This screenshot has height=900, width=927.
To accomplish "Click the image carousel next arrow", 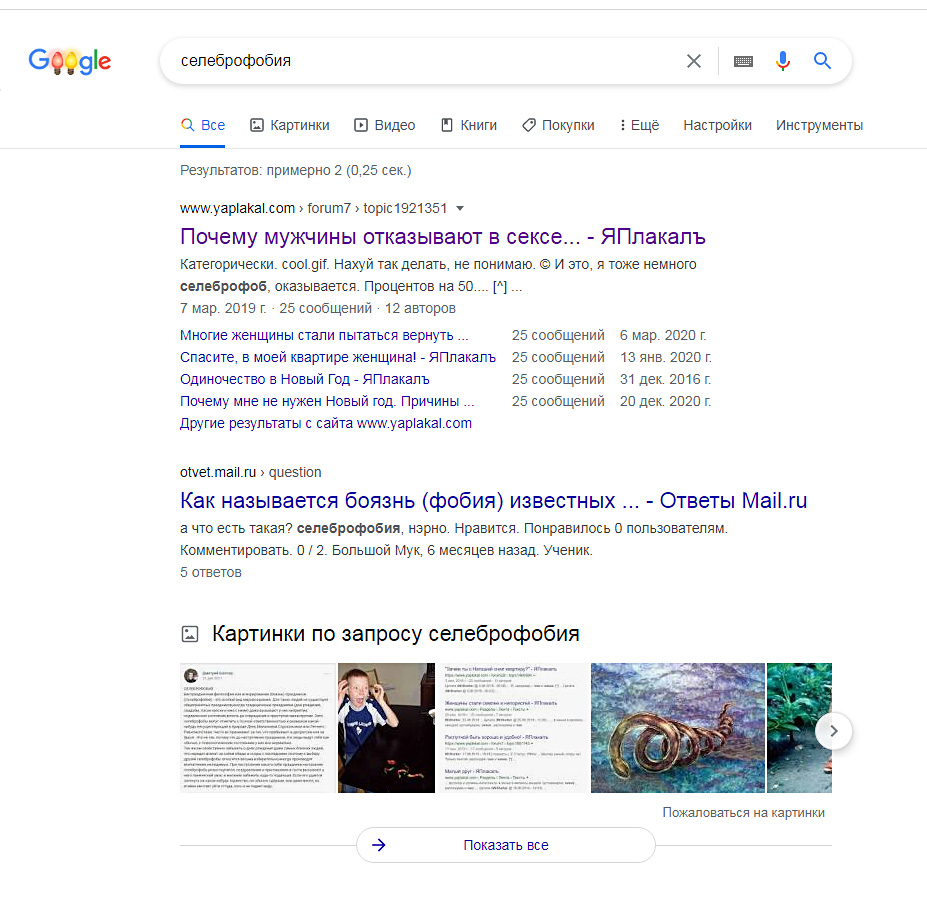I will (x=834, y=731).
